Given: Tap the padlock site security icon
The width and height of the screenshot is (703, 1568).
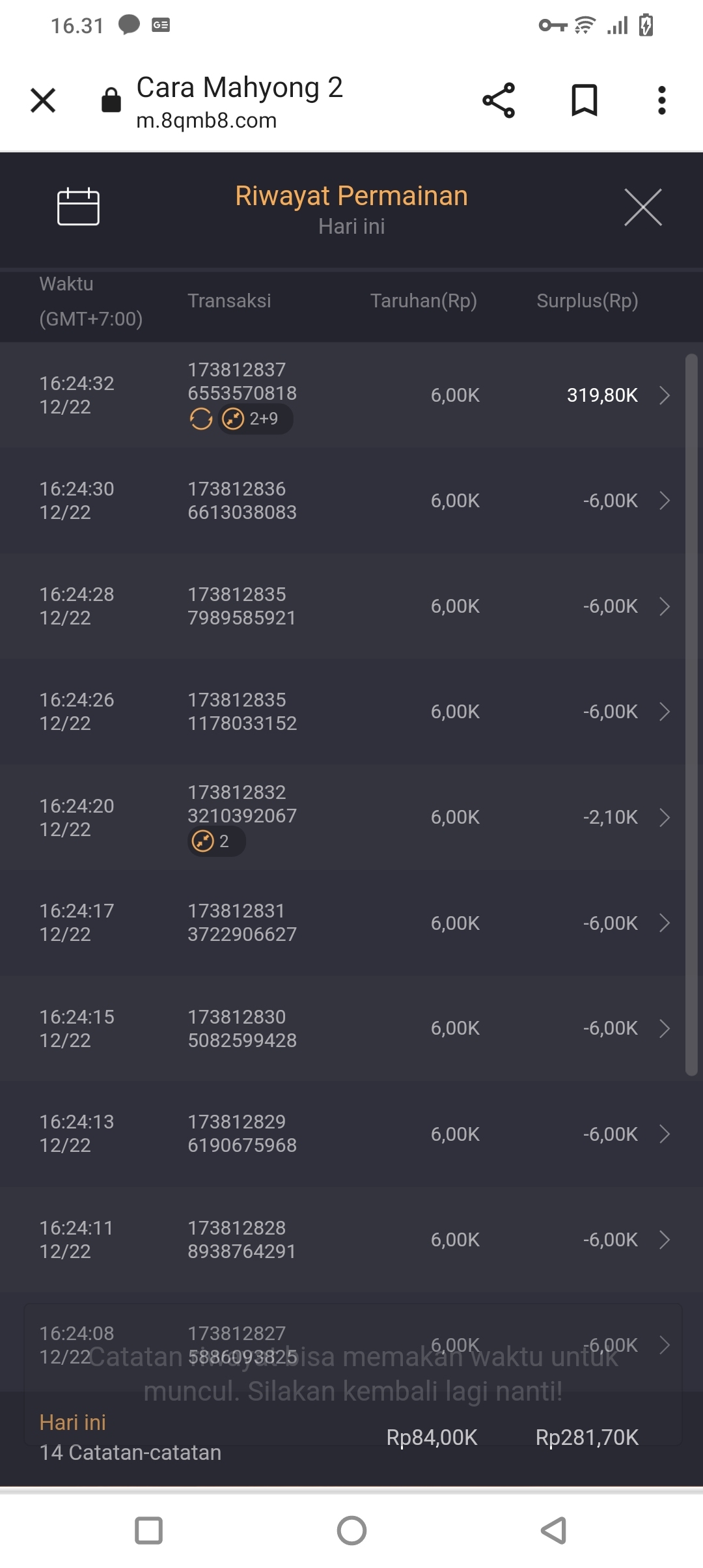Looking at the screenshot, I should click(x=111, y=101).
